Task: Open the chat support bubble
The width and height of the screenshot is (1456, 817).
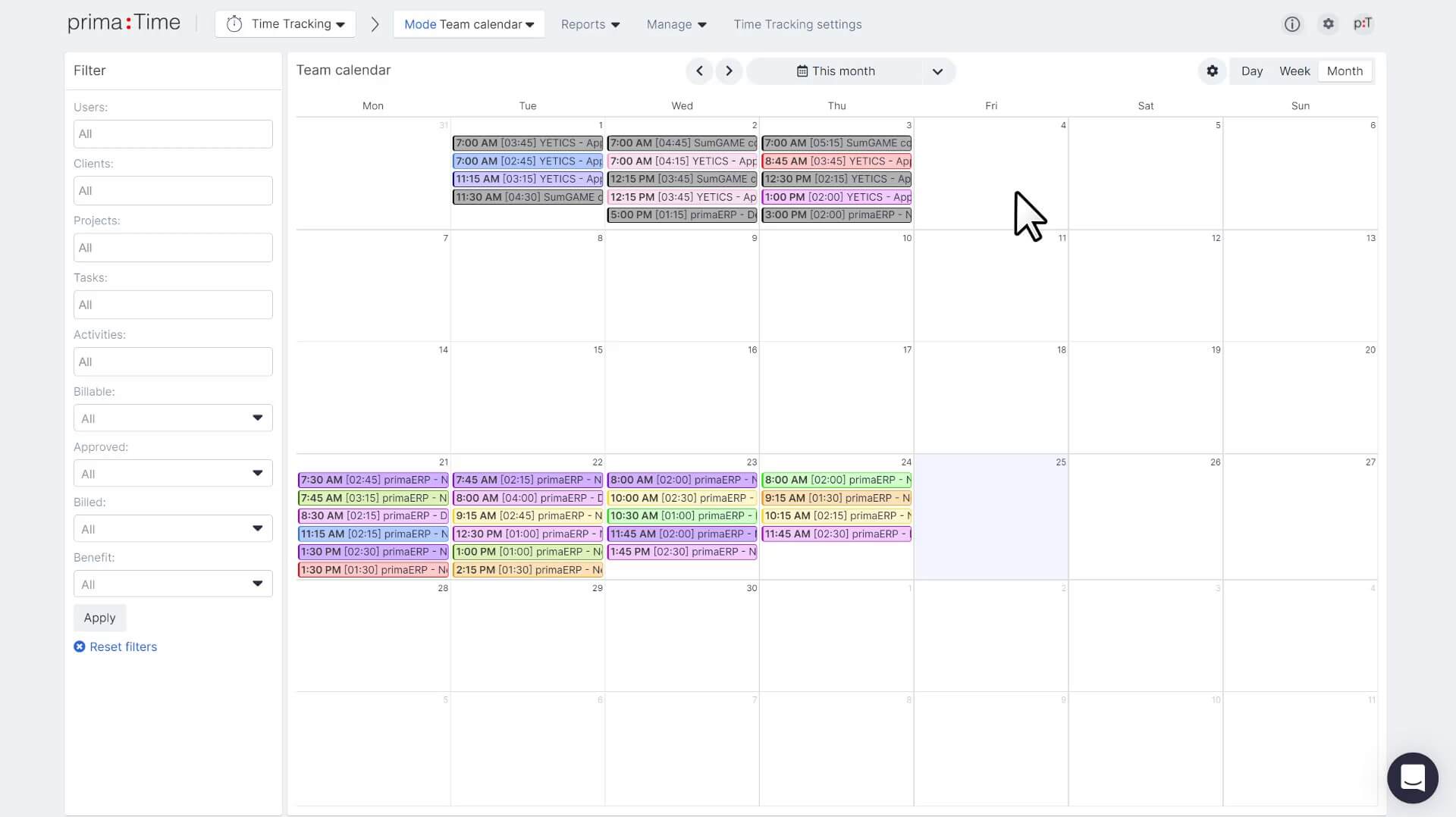Action: 1413,778
